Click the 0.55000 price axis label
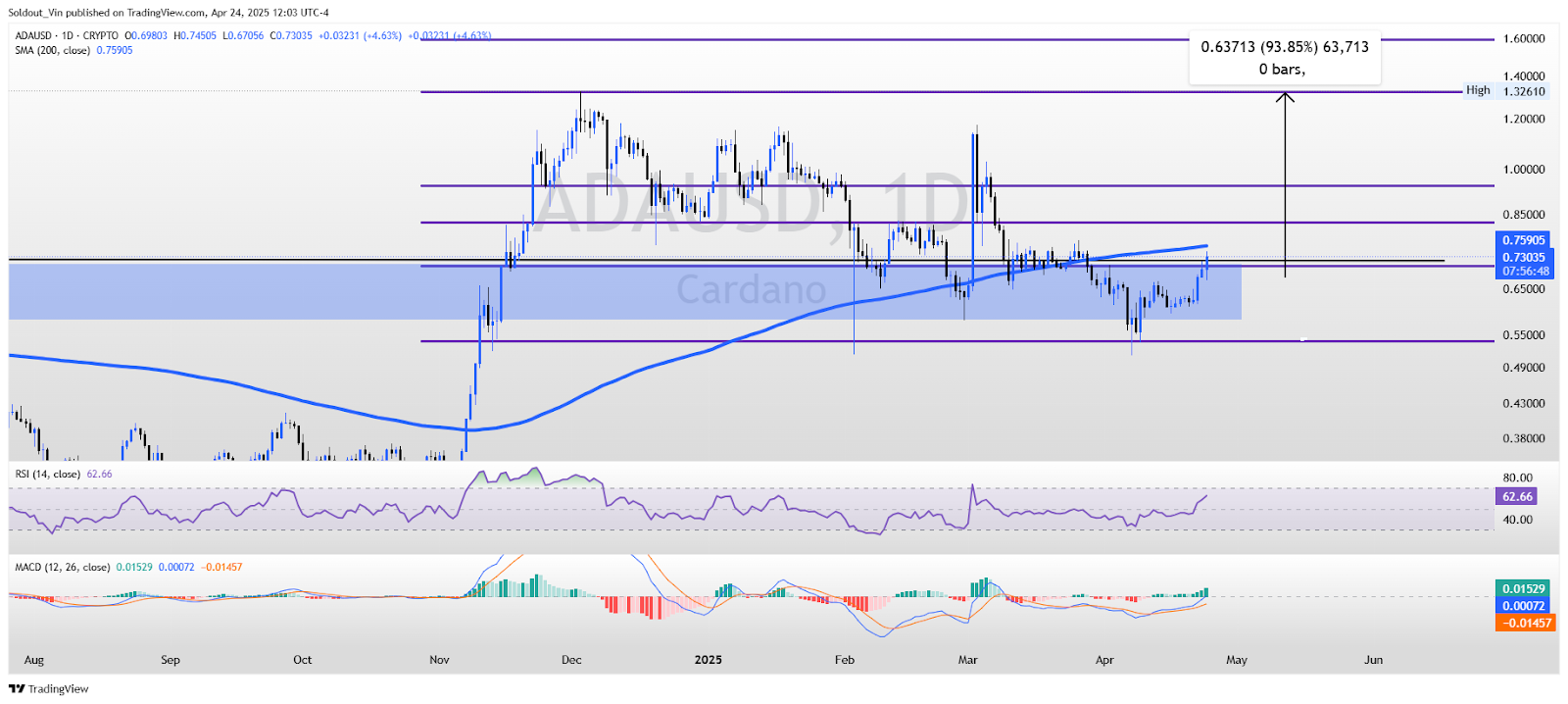Screen dimensions: 1568x704 [1524, 334]
